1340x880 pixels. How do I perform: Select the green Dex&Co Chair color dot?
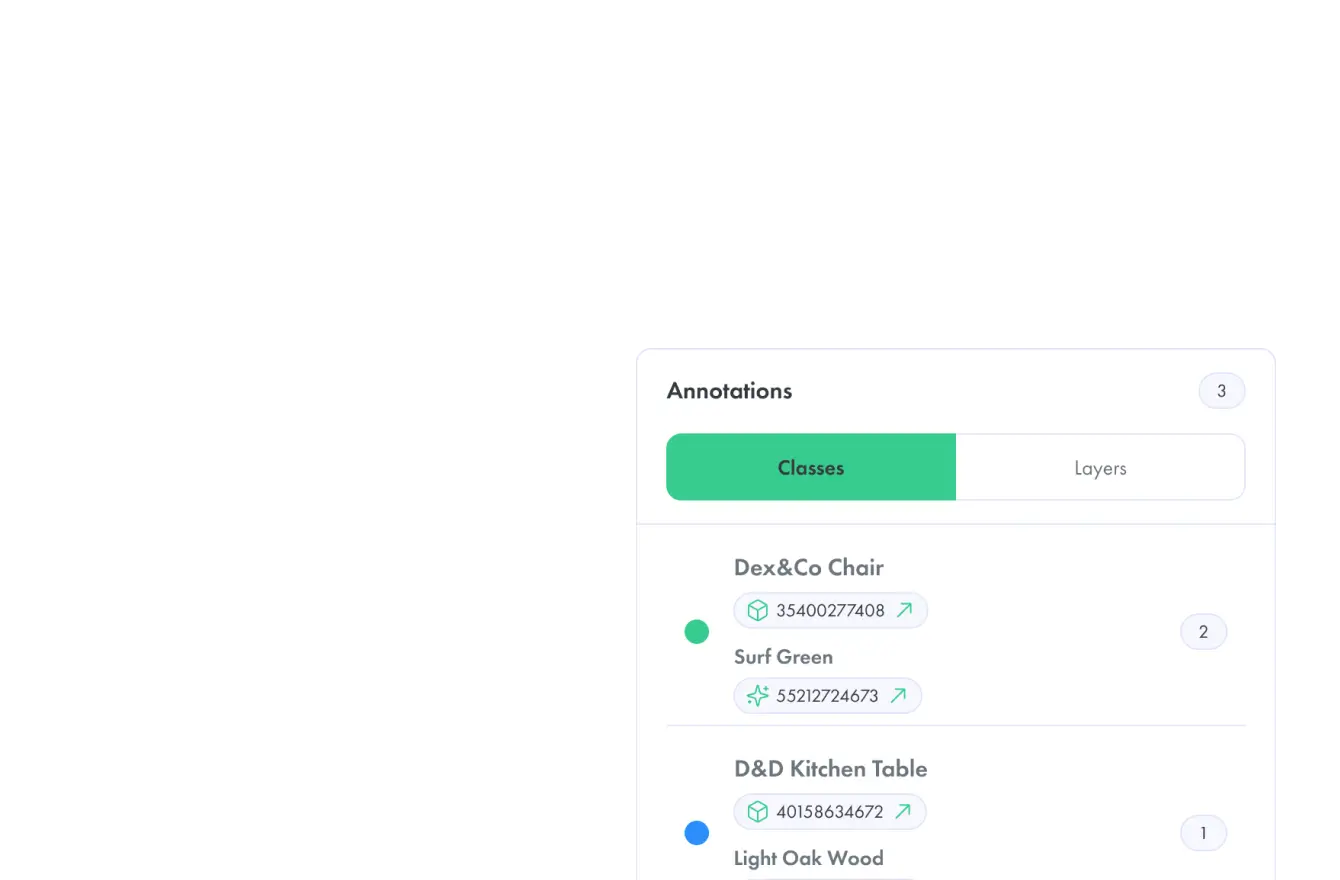coord(696,632)
